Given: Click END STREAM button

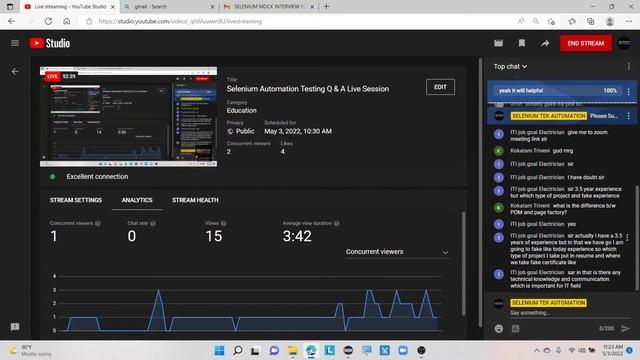Looking at the screenshot, I should tap(586, 43).
